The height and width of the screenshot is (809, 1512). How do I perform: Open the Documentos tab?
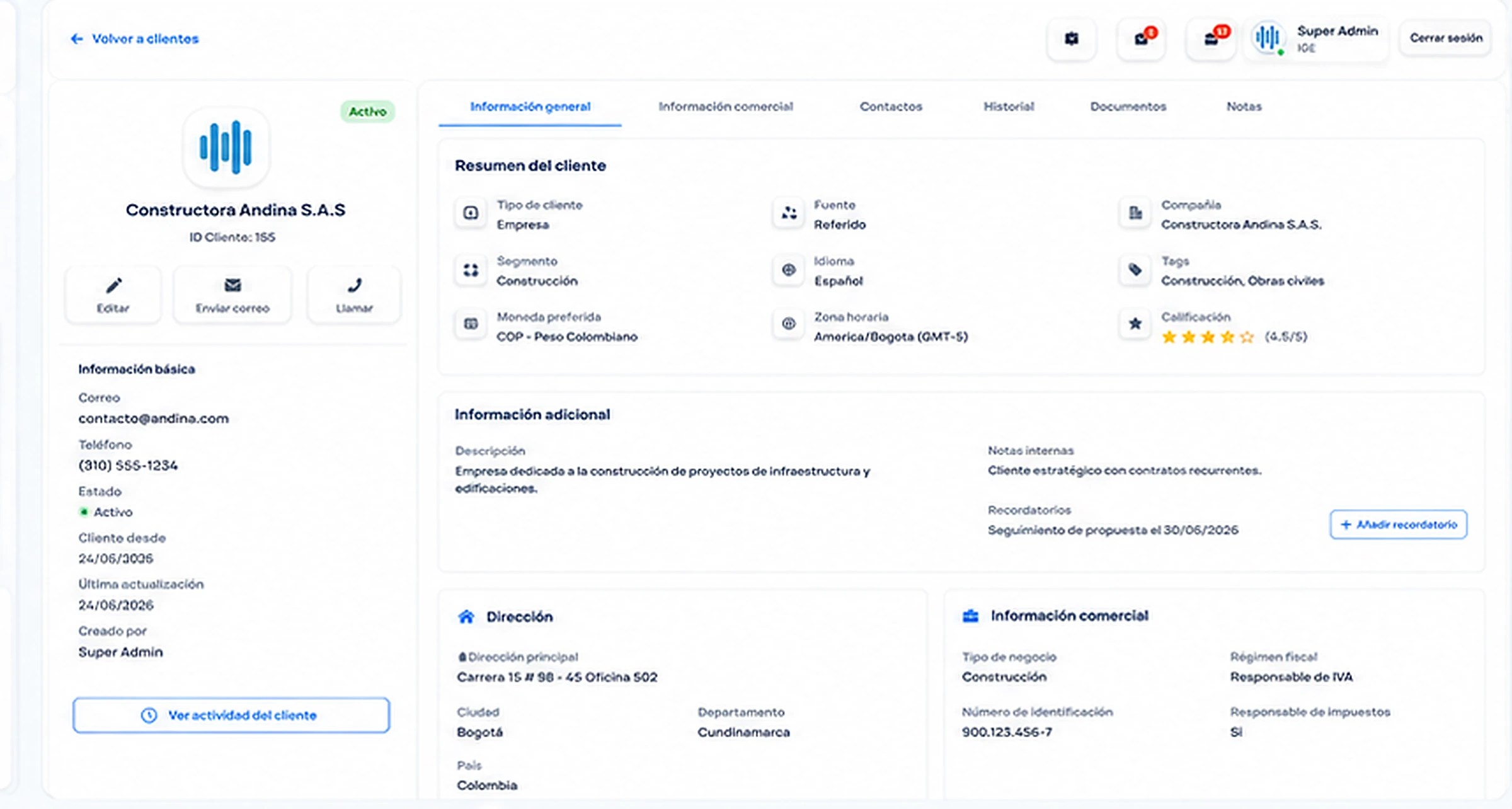pos(1128,106)
